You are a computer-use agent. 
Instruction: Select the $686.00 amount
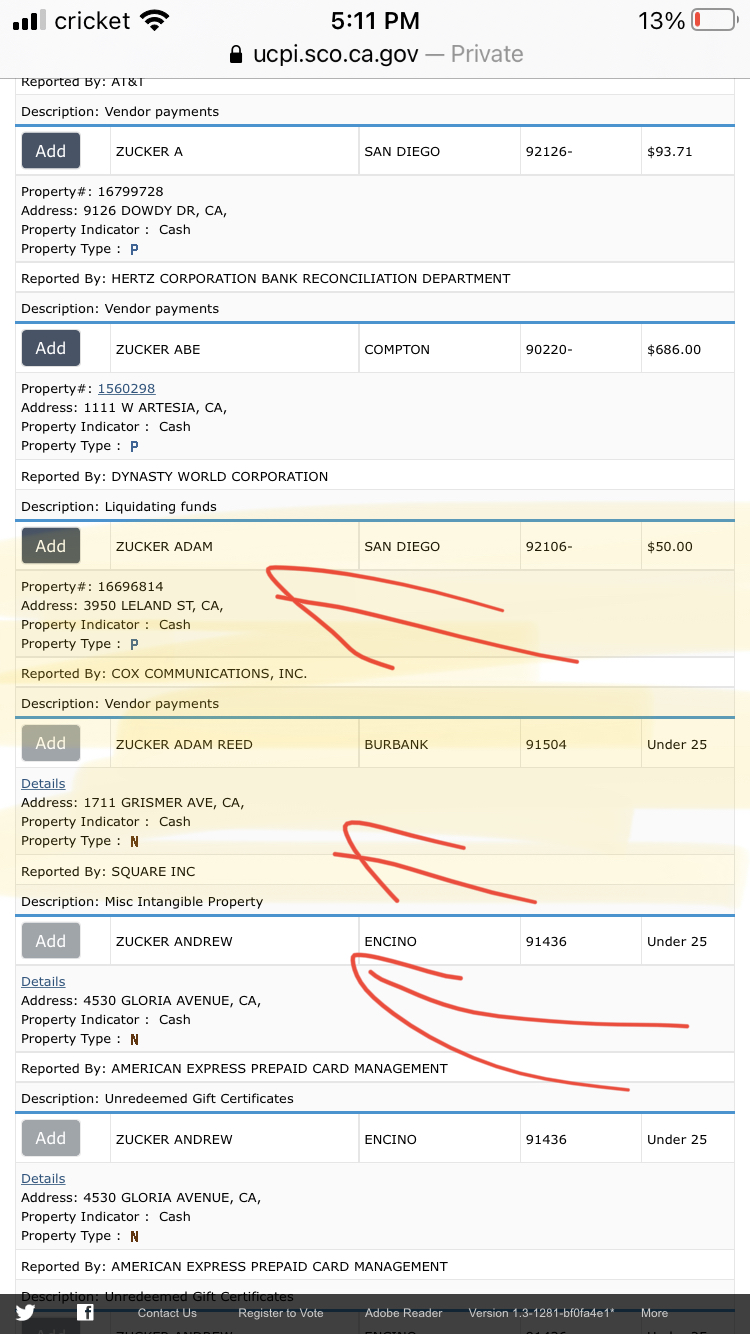[x=674, y=349]
